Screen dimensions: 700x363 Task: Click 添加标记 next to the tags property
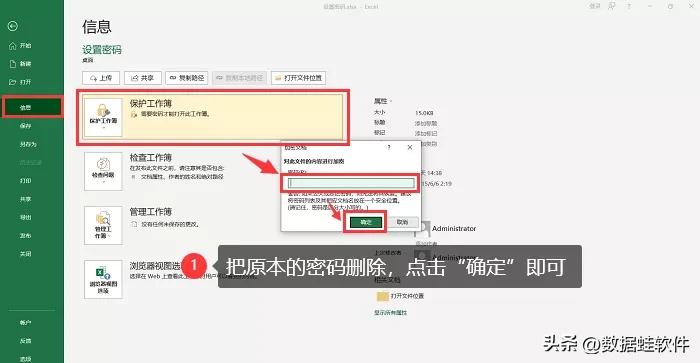426,134
